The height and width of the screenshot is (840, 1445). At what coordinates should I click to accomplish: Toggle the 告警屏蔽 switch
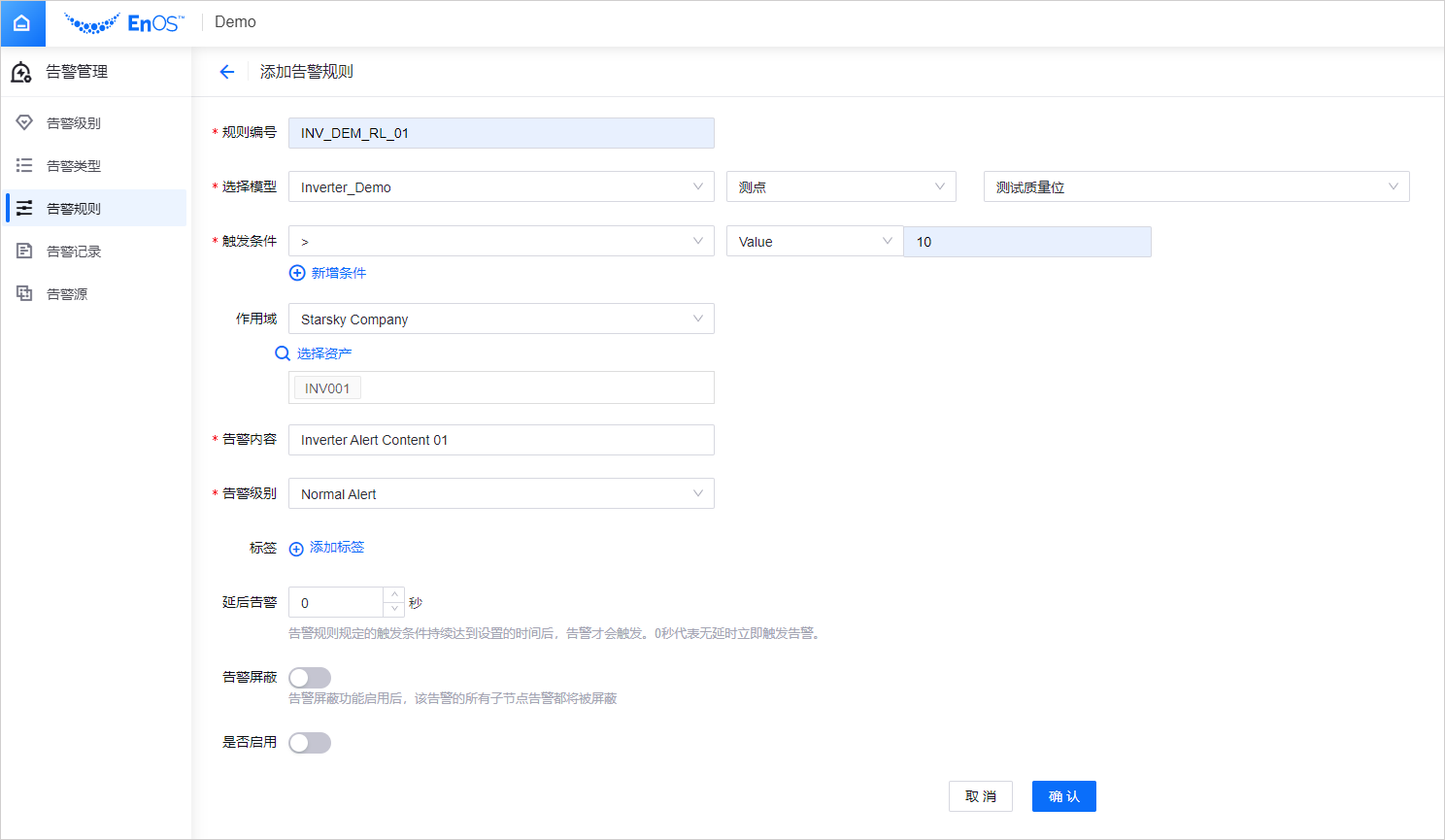(x=310, y=678)
